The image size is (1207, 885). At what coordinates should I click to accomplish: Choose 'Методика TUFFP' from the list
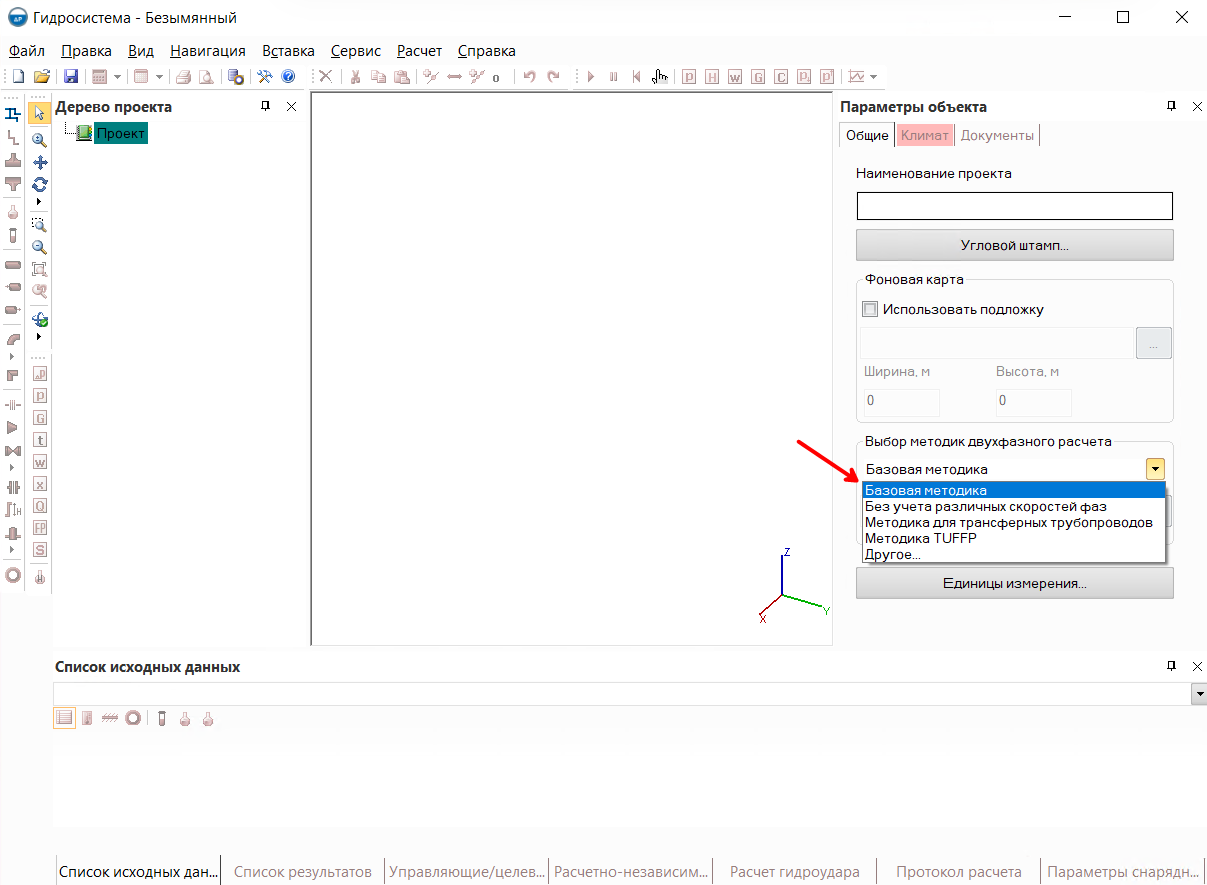coord(920,538)
